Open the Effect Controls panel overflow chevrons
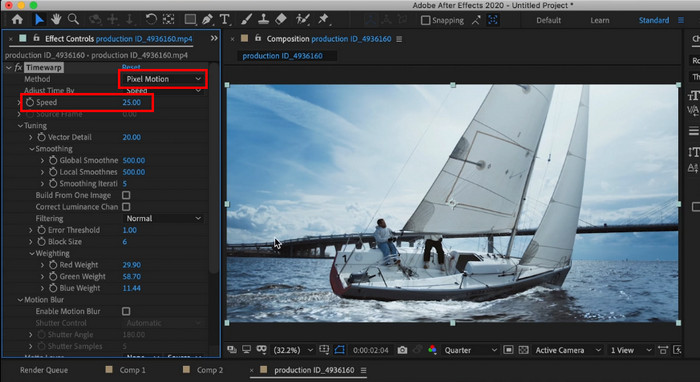Viewport: 700px width, 382px height. coord(214,38)
